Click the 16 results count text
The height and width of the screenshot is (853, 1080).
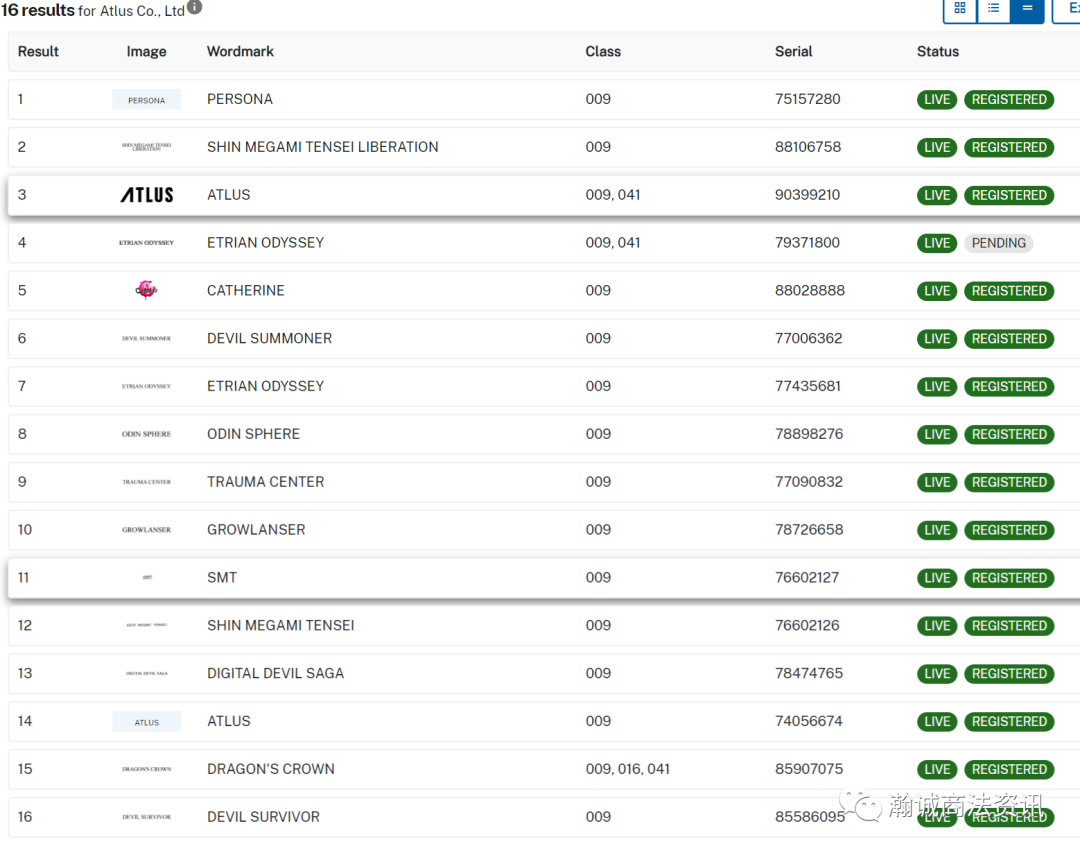click(38, 10)
